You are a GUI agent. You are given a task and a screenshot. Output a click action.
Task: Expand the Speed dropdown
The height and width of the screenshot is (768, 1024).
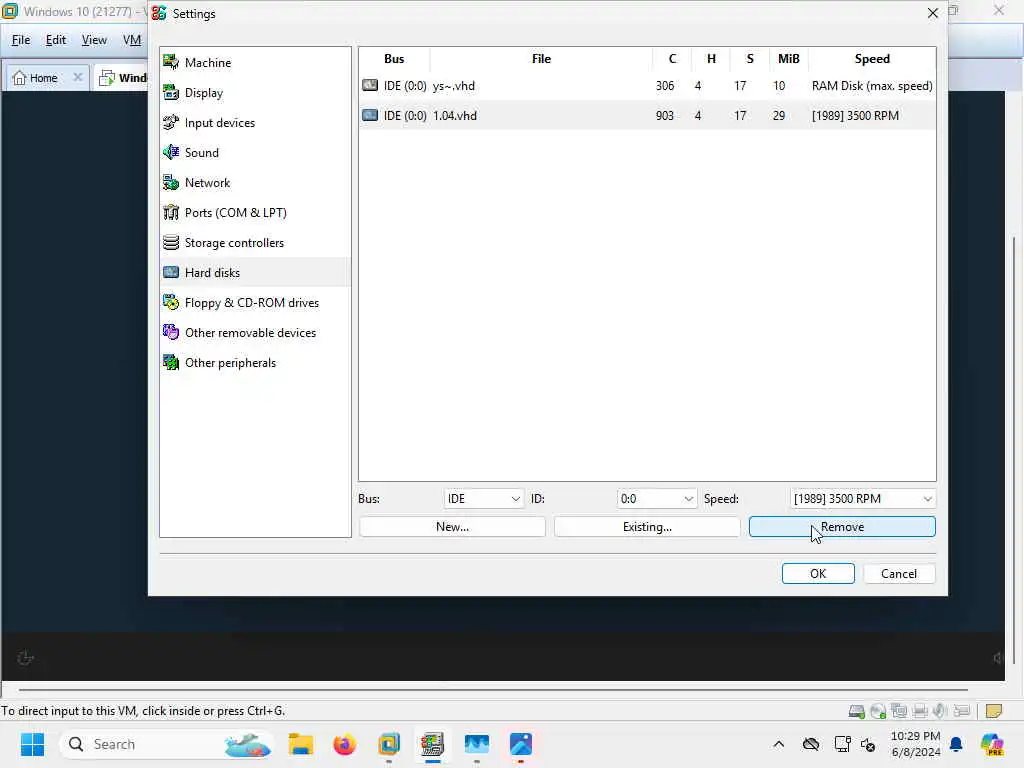[x=863, y=499]
